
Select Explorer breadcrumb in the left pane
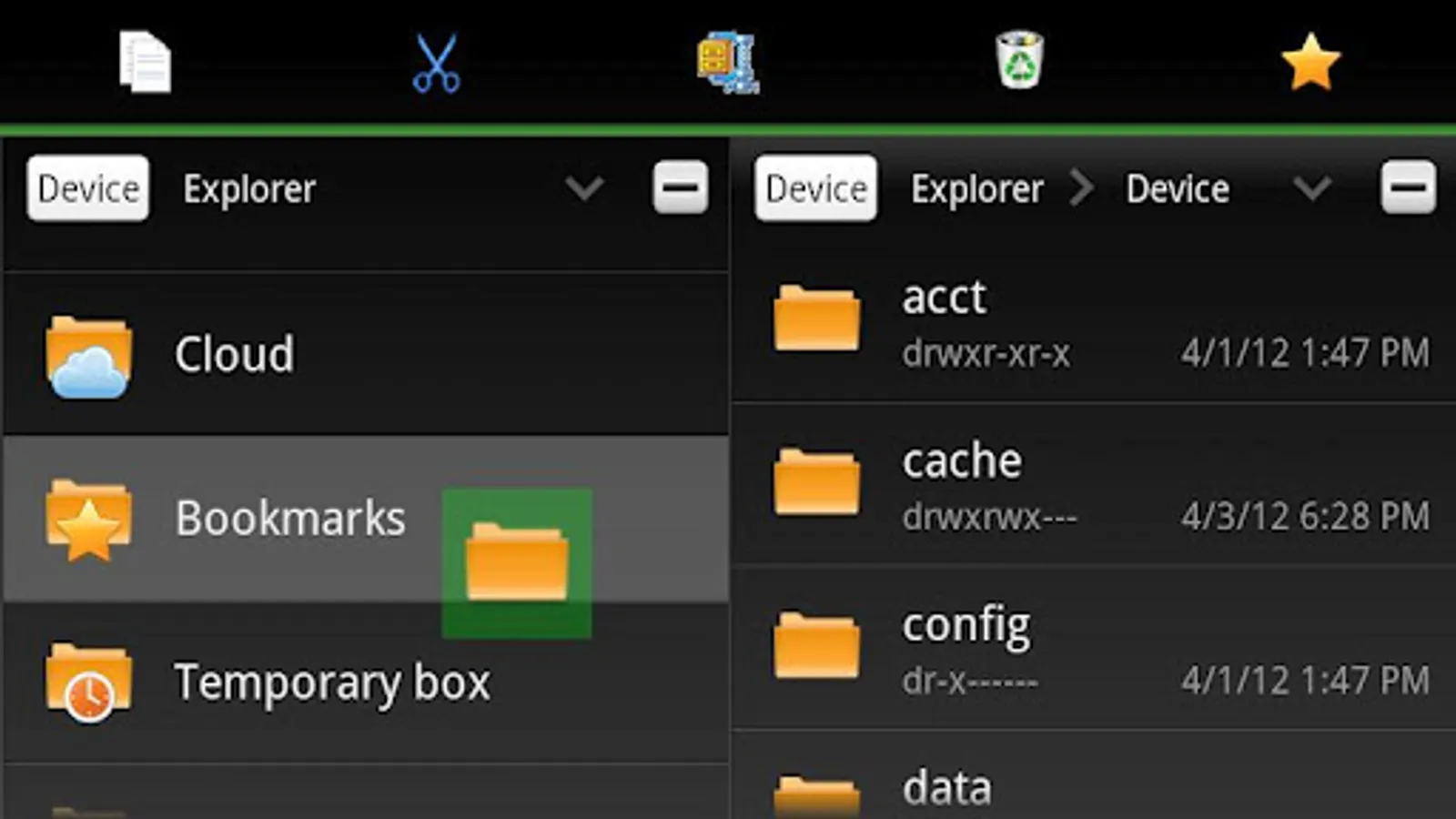tap(249, 189)
